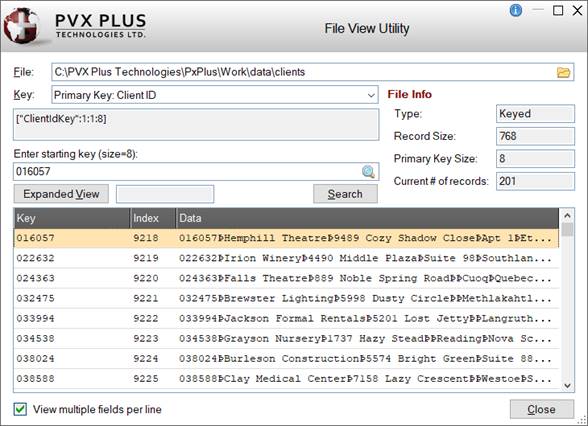Screen dimensions: 588x426
Task: Click scrollbar down arrow in record list
Action: [x=567, y=386]
